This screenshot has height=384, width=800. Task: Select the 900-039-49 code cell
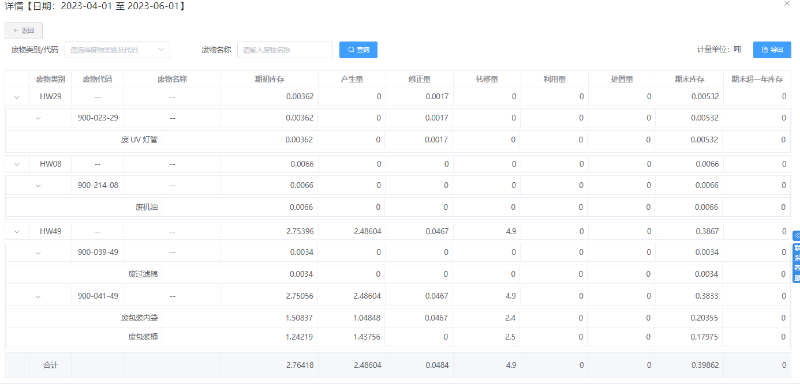pyautogui.click(x=97, y=252)
